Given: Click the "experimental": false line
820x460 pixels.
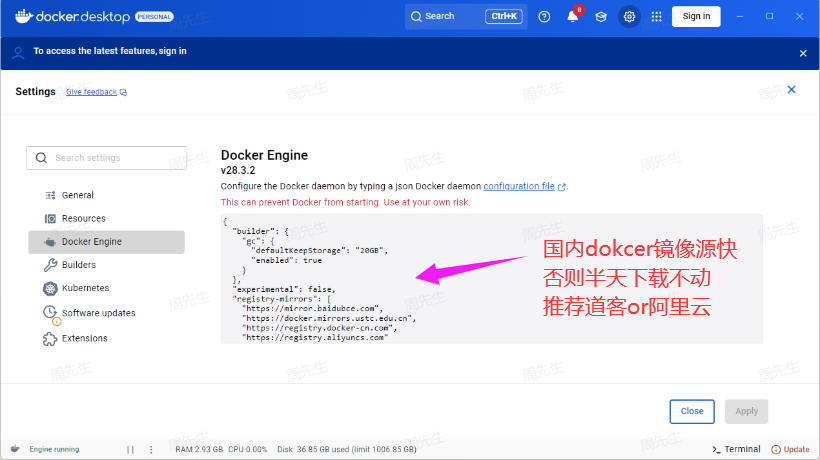Looking at the screenshot, I should click(284, 289).
